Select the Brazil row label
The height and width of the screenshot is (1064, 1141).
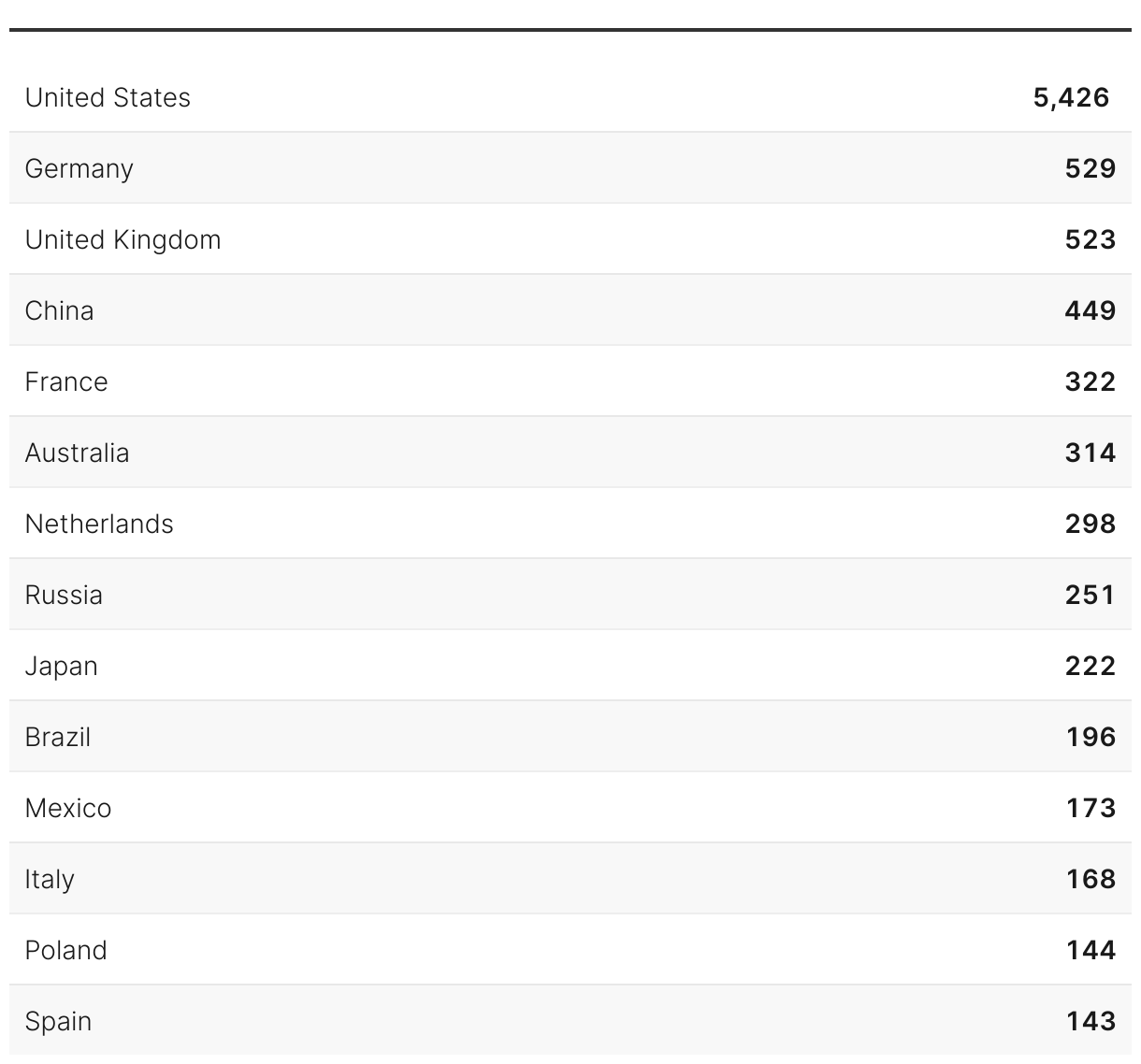click(58, 737)
